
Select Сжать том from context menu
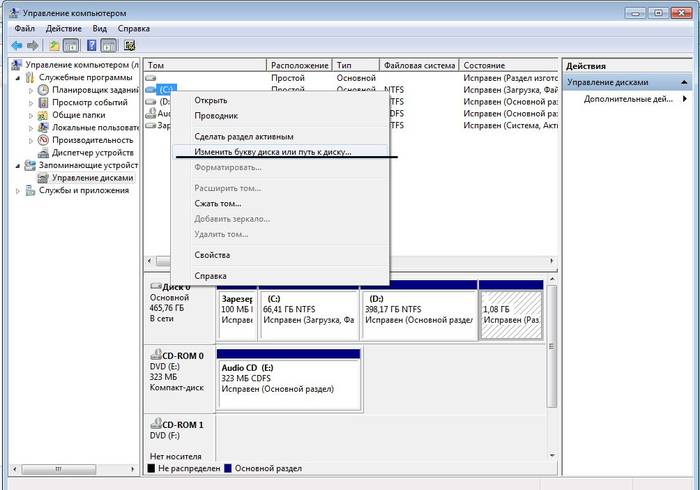[219, 203]
